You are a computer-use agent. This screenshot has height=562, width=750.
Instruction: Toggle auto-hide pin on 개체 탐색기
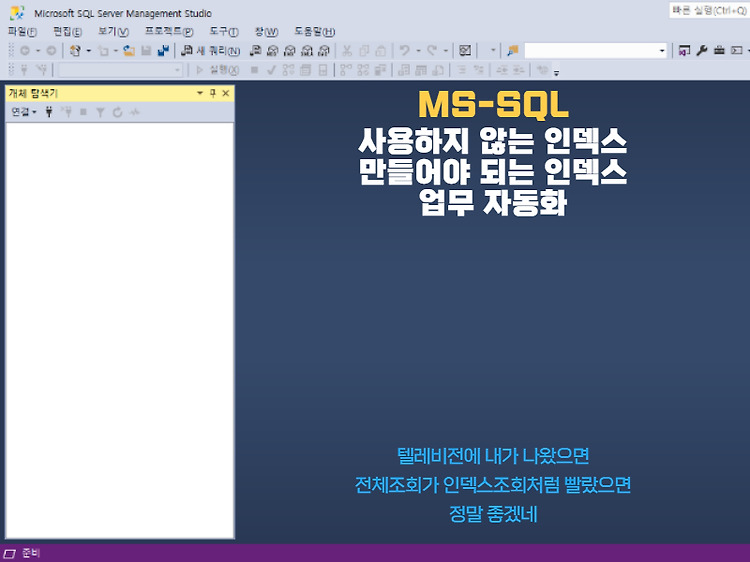(x=213, y=93)
